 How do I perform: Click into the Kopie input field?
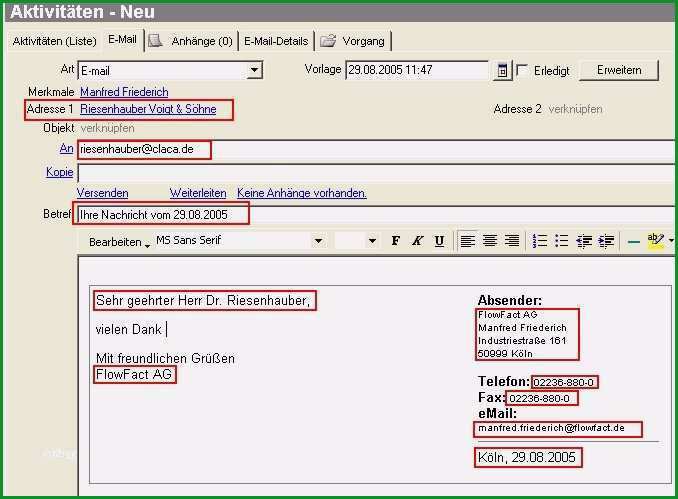pyautogui.click(x=376, y=173)
